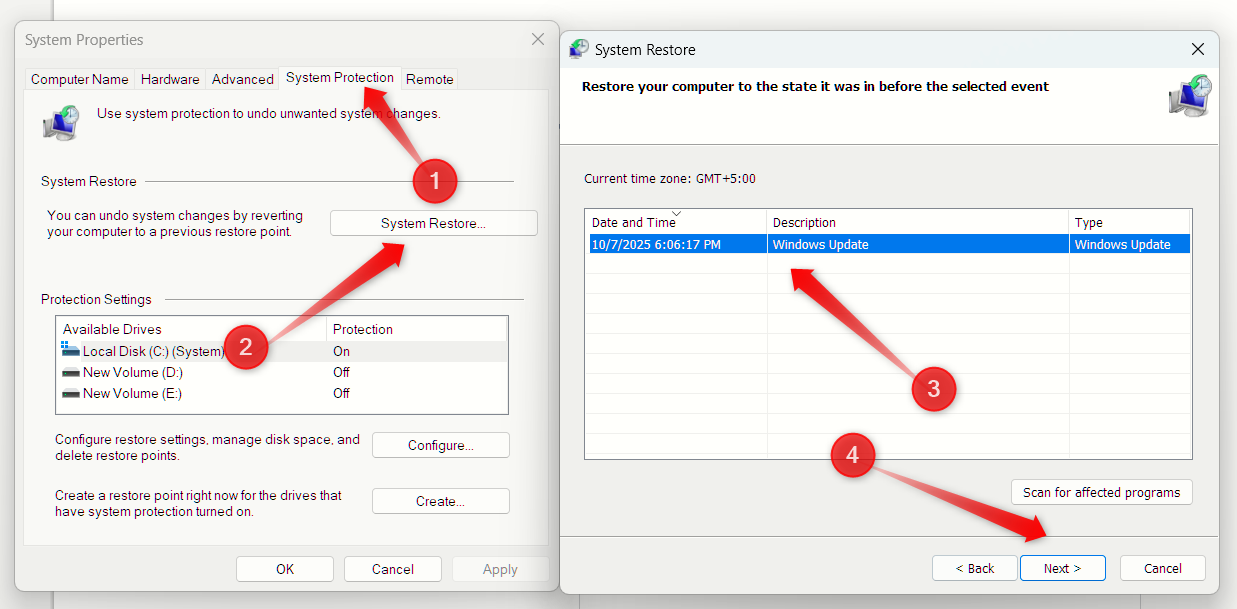Sort by Description column header

pos(917,222)
